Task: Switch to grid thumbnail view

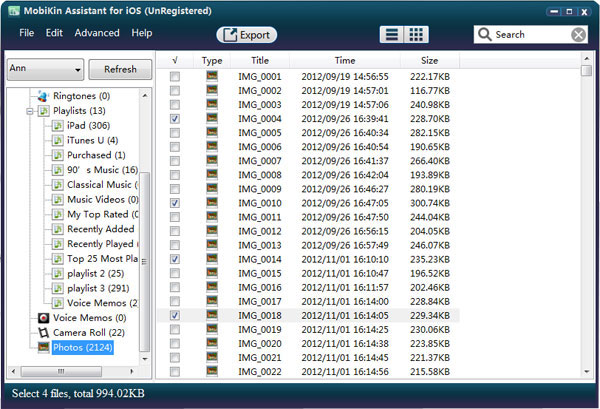Action: pyautogui.click(x=416, y=35)
